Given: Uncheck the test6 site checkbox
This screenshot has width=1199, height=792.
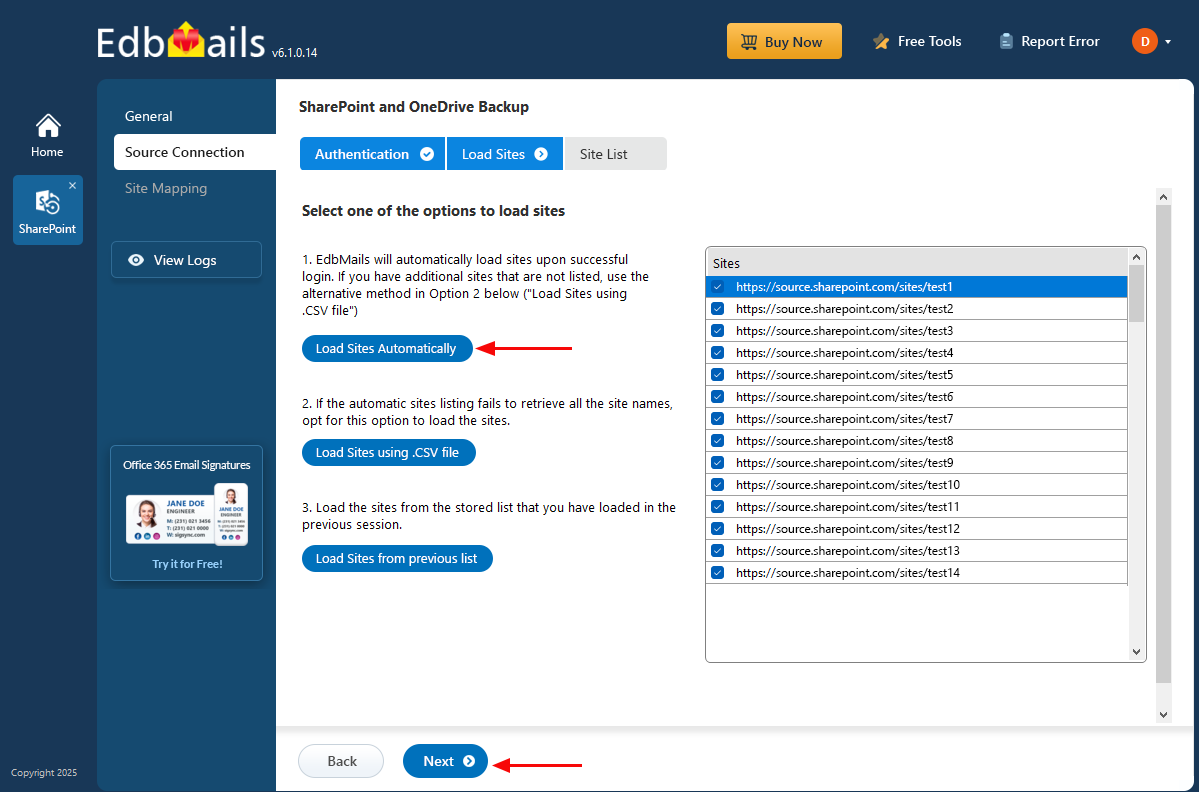Looking at the screenshot, I should (x=717, y=397).
